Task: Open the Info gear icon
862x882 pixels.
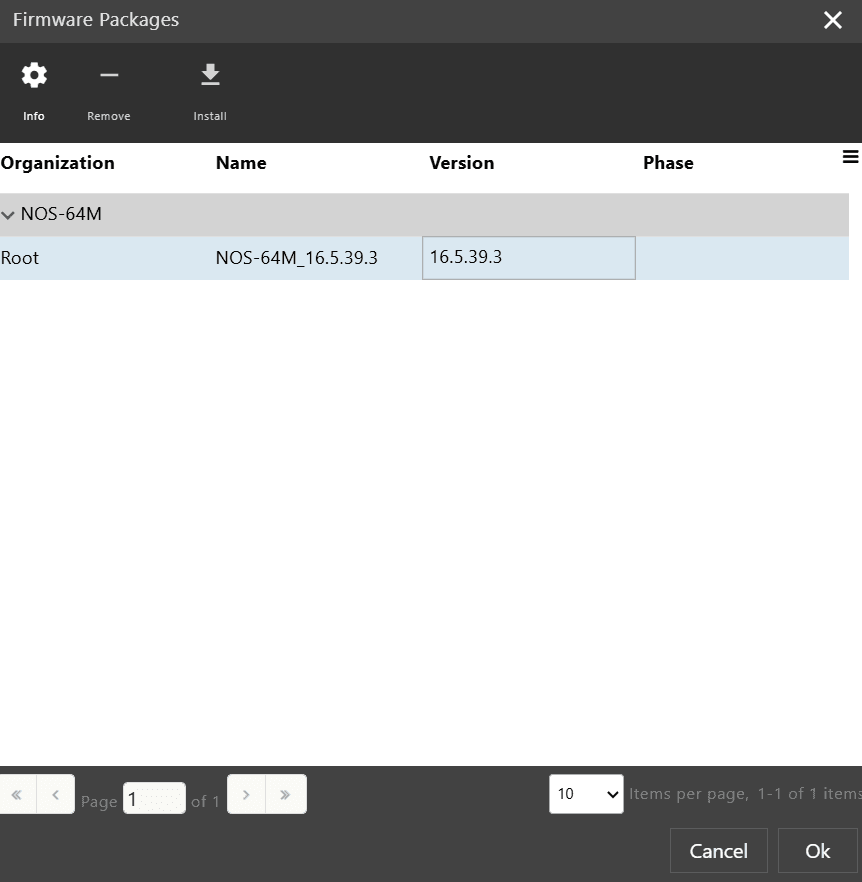Action: pyautogui.click(x=34, y=76)
